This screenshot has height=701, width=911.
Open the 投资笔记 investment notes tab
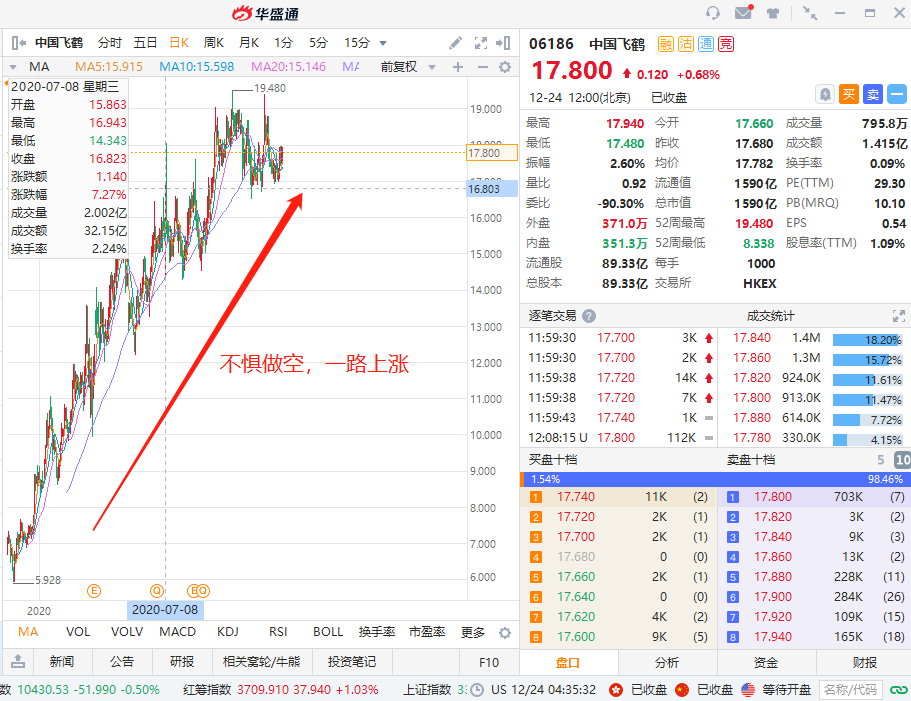(352, 662)
